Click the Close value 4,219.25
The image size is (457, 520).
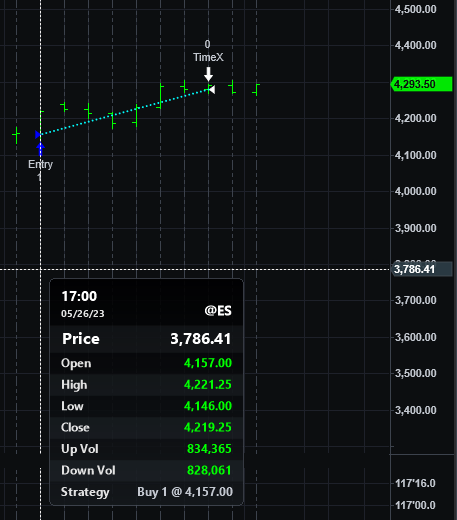[x=208, y=427]
